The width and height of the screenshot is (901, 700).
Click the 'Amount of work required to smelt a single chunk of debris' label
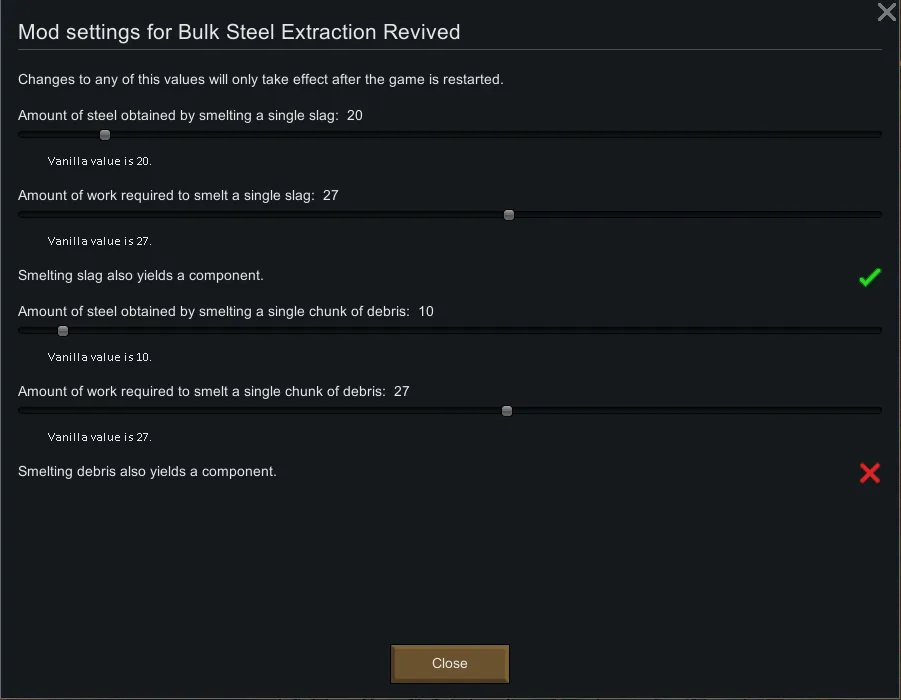pyautogui.click(x=201, y=392)
